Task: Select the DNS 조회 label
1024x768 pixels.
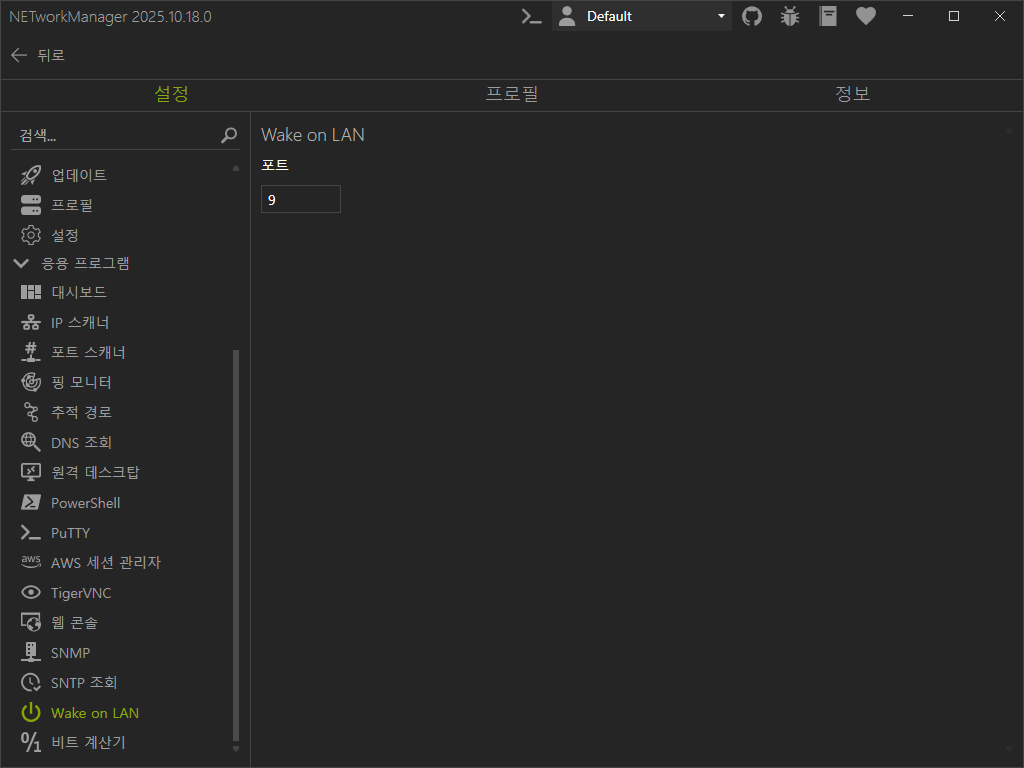Action: [x=82, y=442]
